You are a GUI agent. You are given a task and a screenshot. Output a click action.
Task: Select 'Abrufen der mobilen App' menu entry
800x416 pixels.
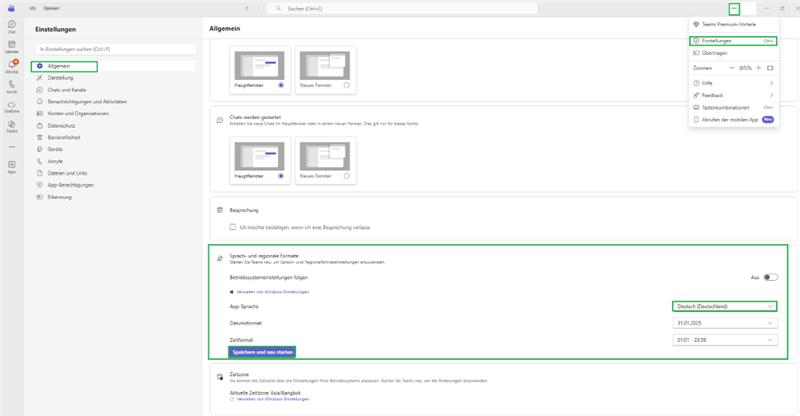coord(734,119)
